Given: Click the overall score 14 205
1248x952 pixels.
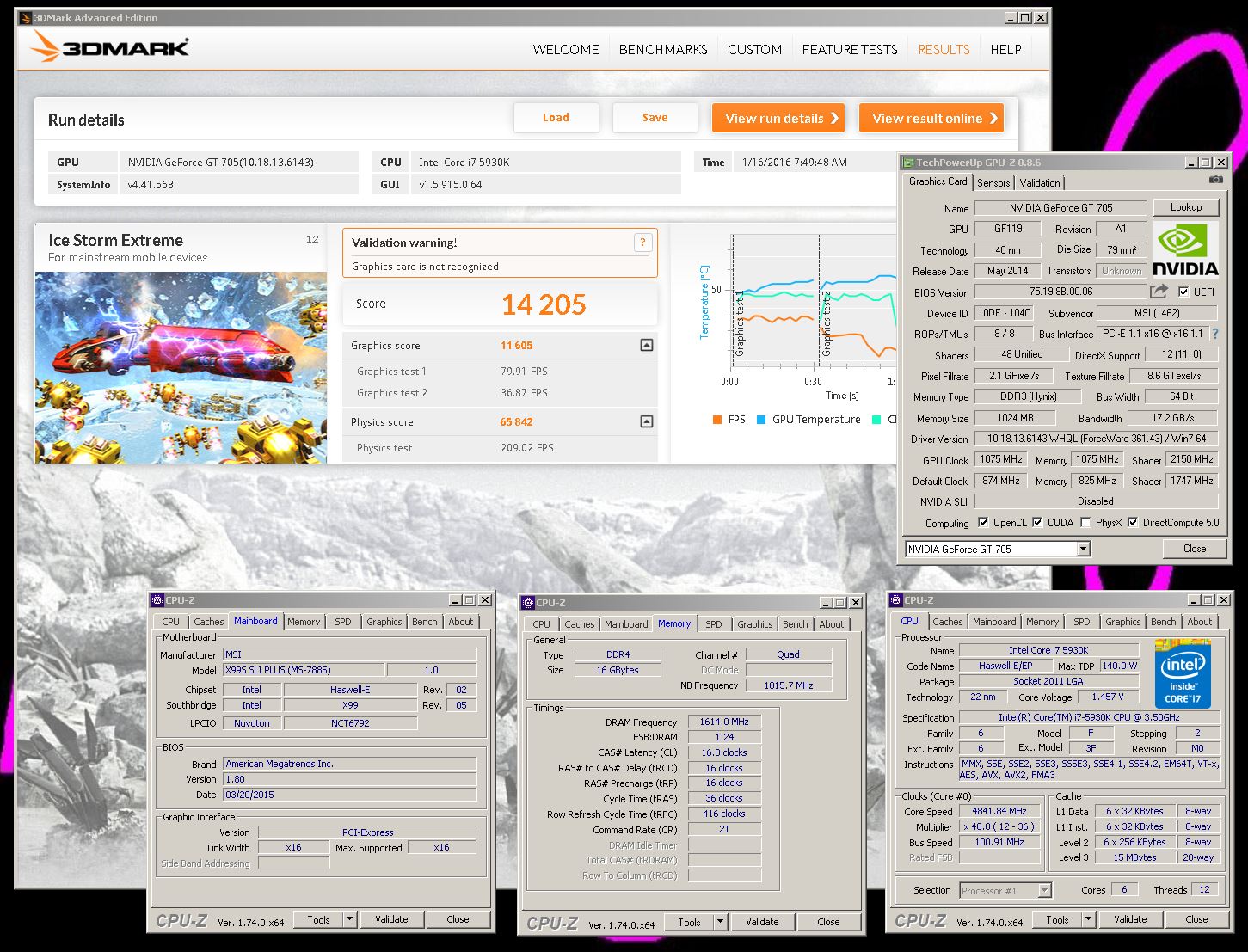Looking at the screenshot, I should point(544,304).
